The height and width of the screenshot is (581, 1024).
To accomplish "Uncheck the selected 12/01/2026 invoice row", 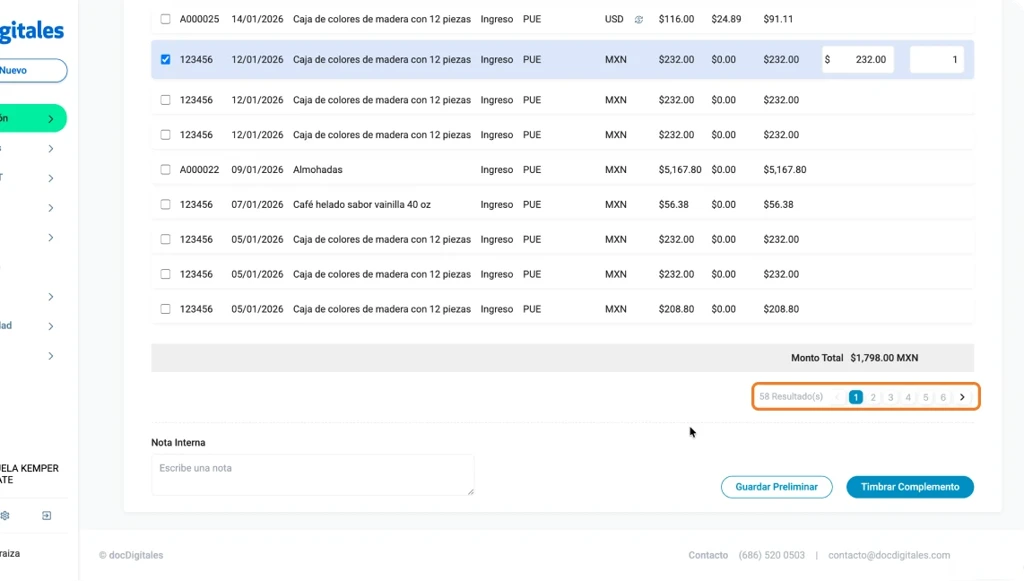I will tap(166, 60).
